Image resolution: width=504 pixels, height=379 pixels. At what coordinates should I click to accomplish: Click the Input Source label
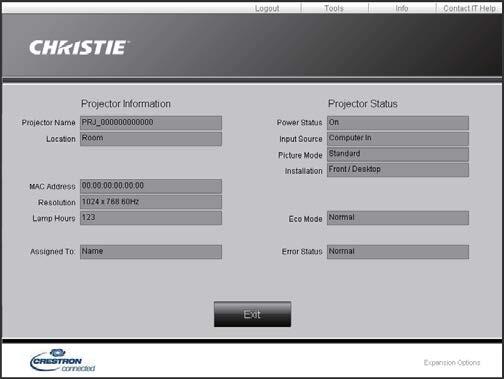[301, 139]
